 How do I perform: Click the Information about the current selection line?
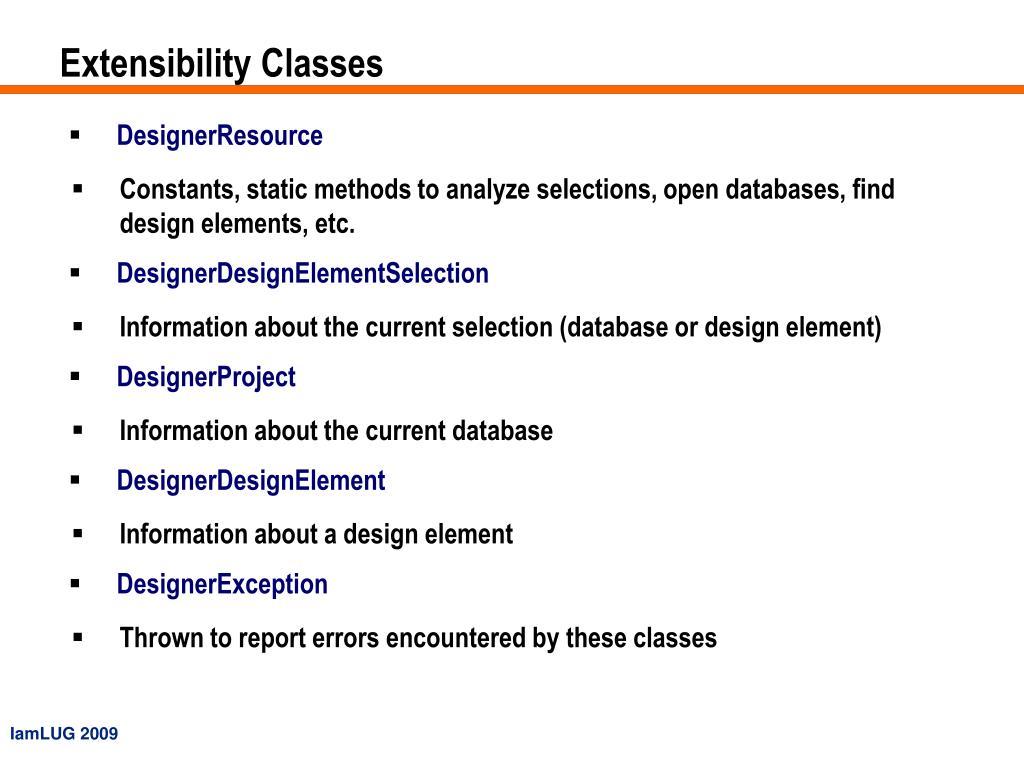pyautogui.click(x=500, y=327)
